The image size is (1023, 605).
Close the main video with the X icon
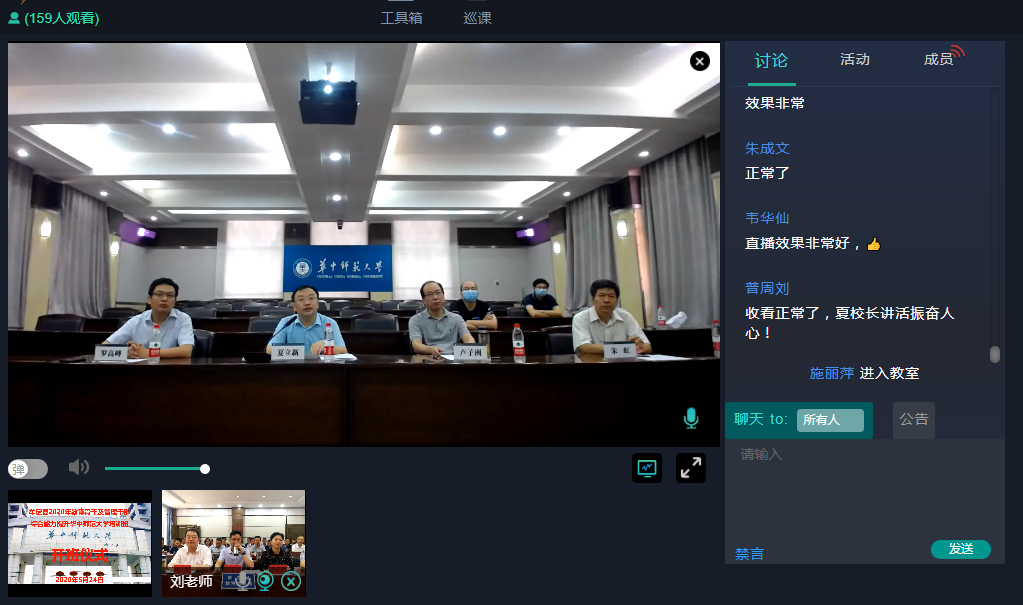tap(700, 62)
